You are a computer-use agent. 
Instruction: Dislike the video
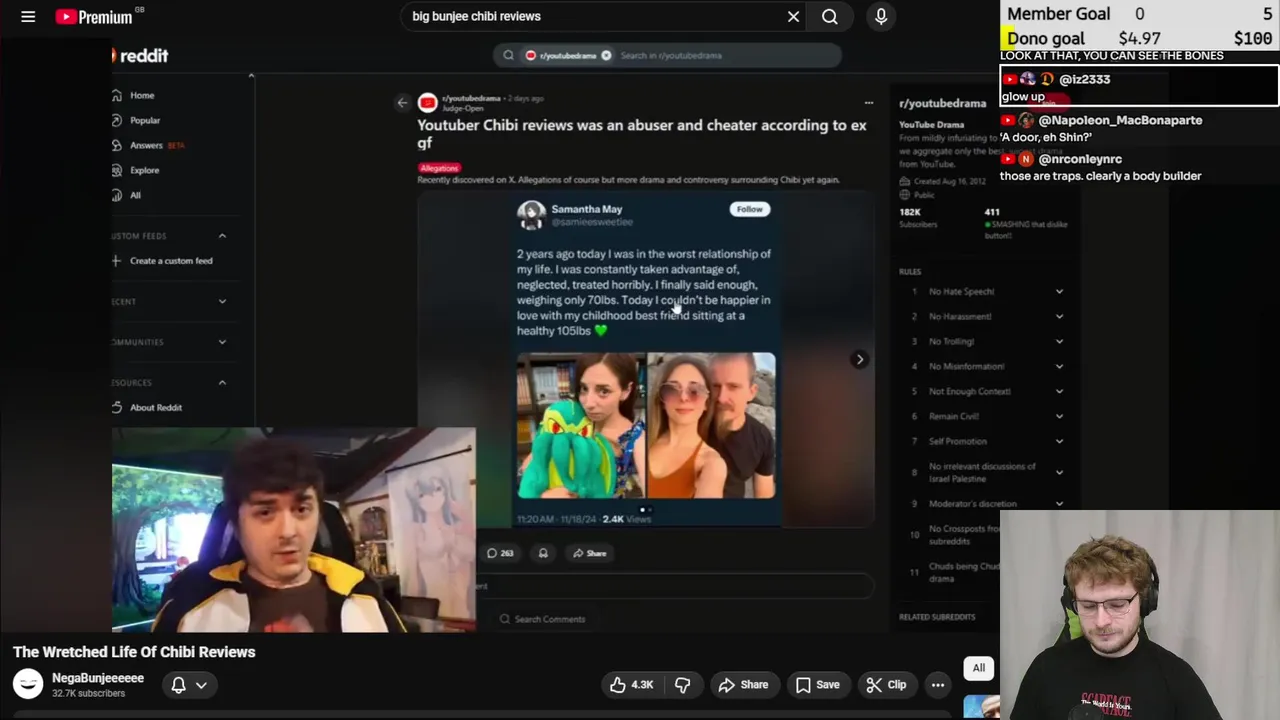(683, 685)
